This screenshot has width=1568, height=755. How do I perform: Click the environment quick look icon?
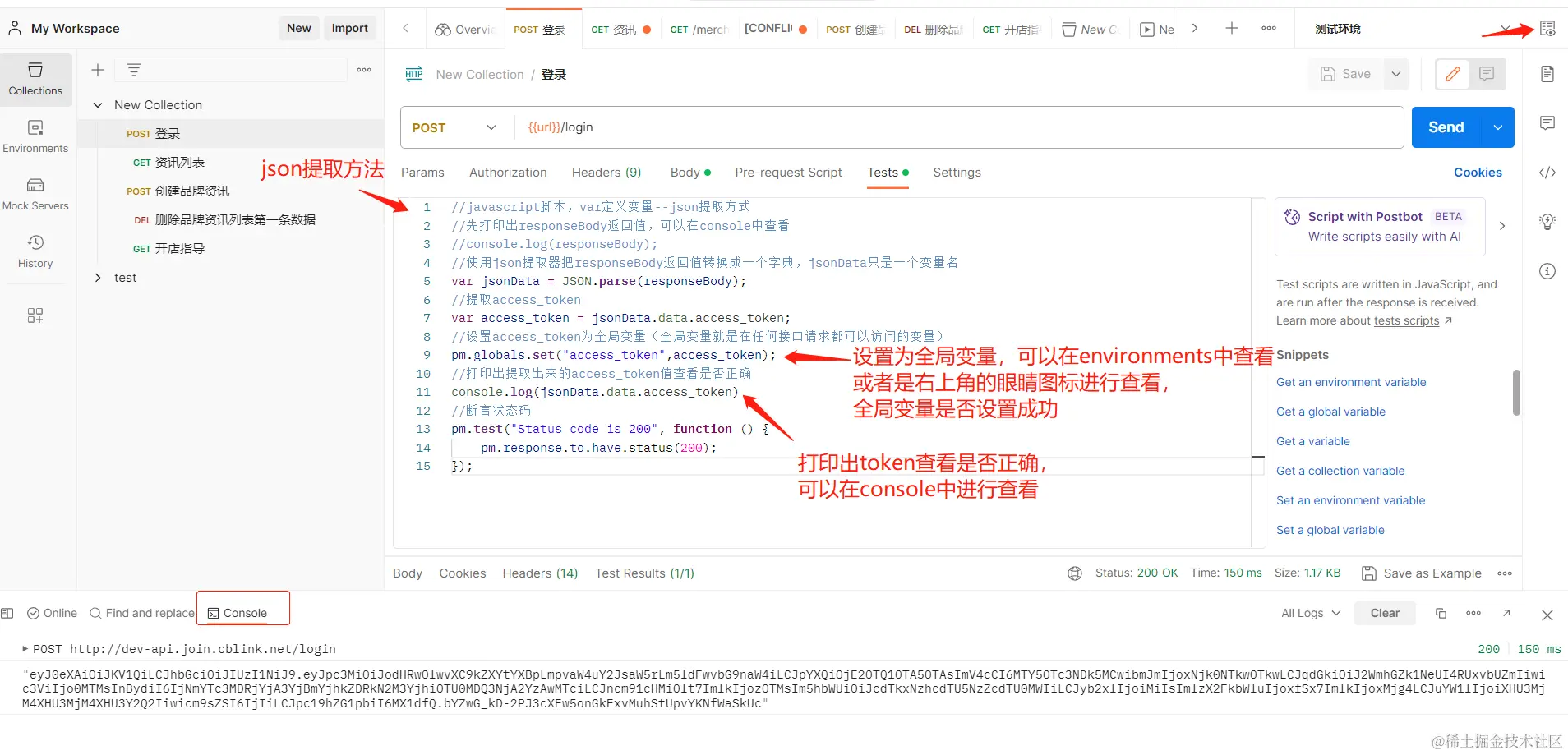click(x=1547, y=29)
